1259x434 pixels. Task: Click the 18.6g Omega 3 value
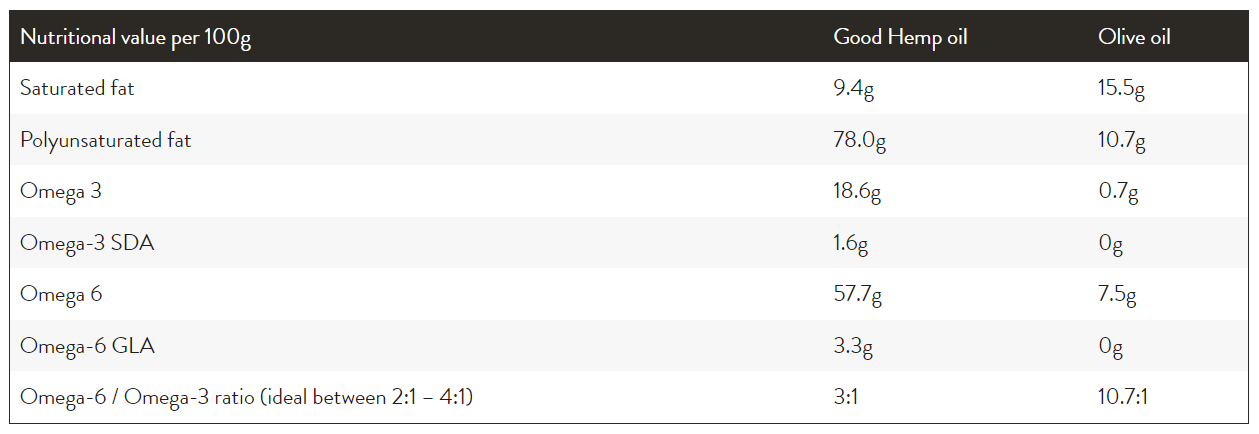pos(857,192)
